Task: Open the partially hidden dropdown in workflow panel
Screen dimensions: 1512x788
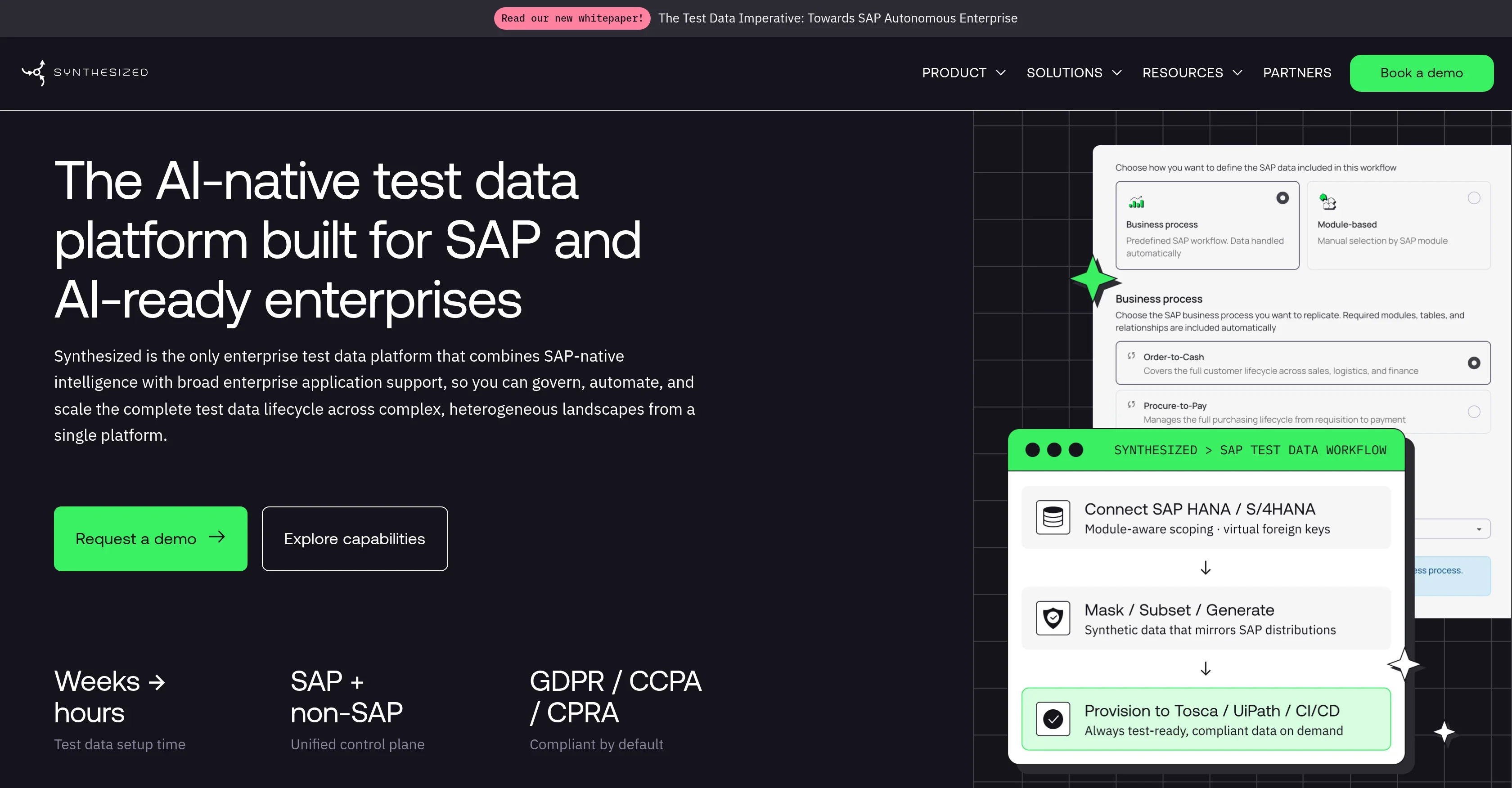Action: [x=1453, y=529]
